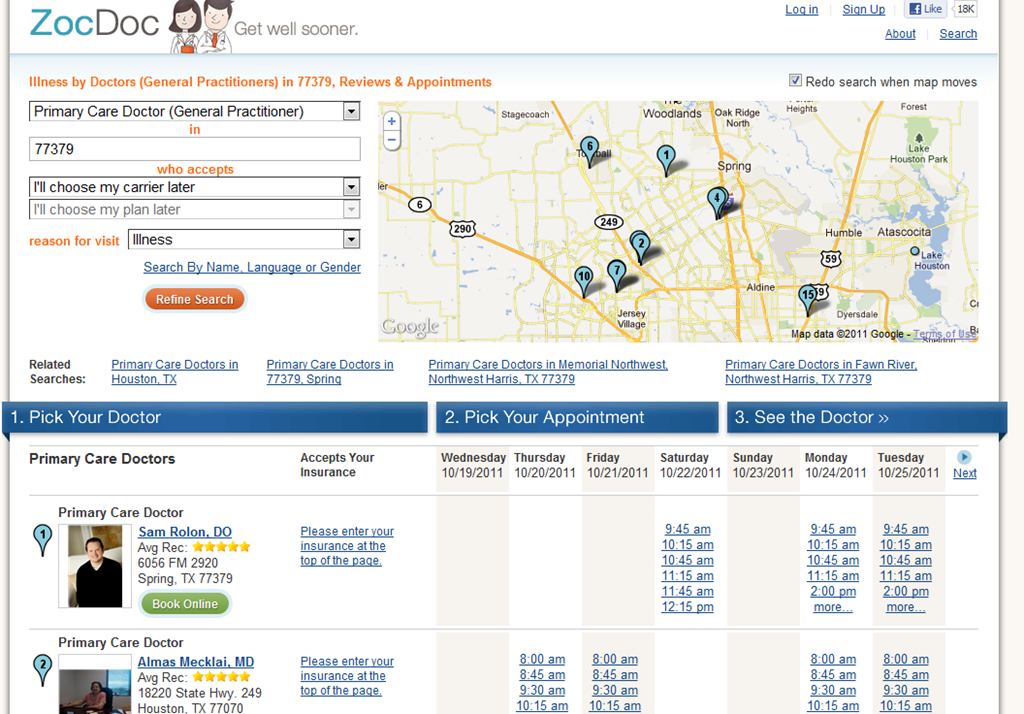Click the Next week link

pos(965,474)
